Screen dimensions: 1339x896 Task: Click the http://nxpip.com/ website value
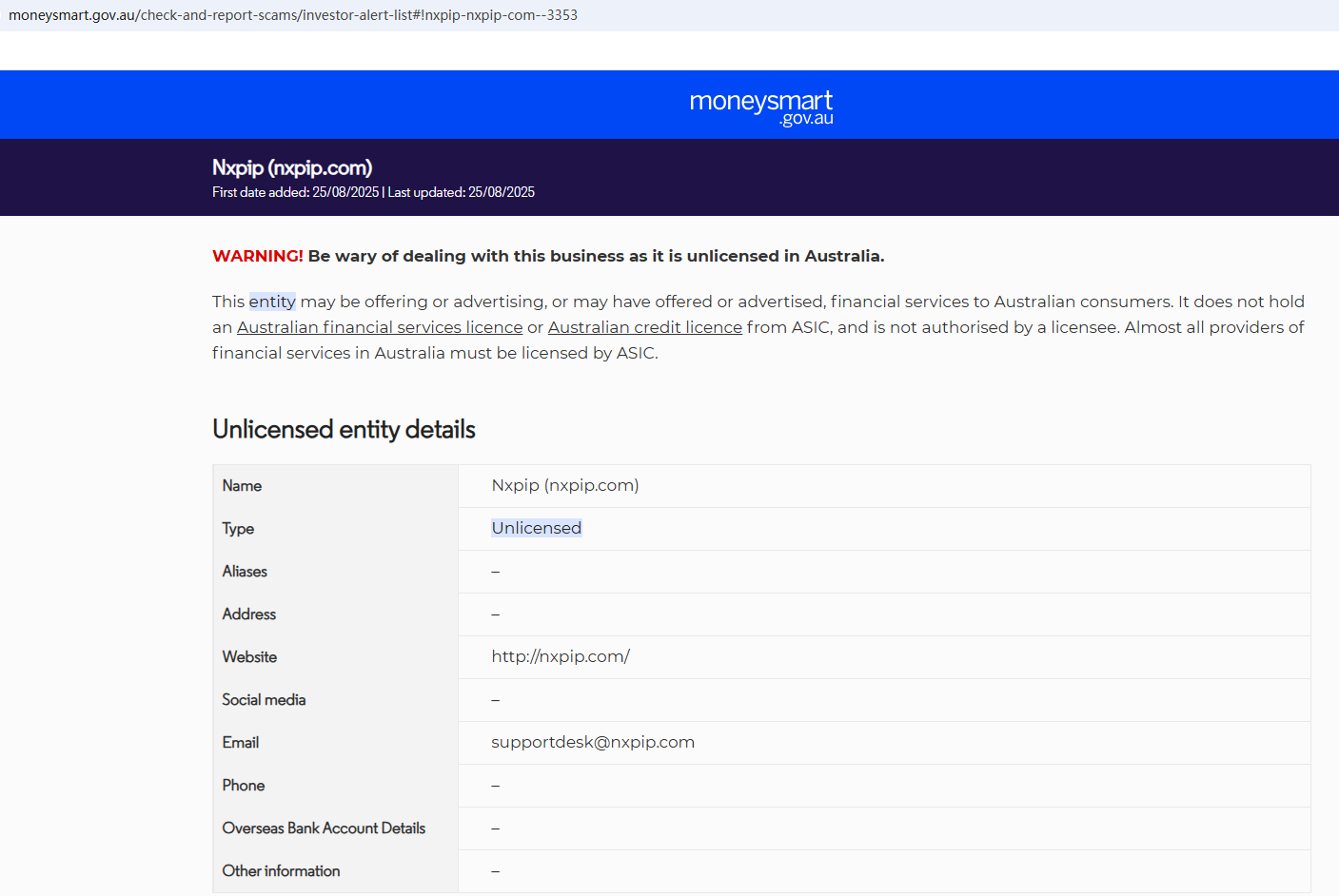[x=561, y=656]
